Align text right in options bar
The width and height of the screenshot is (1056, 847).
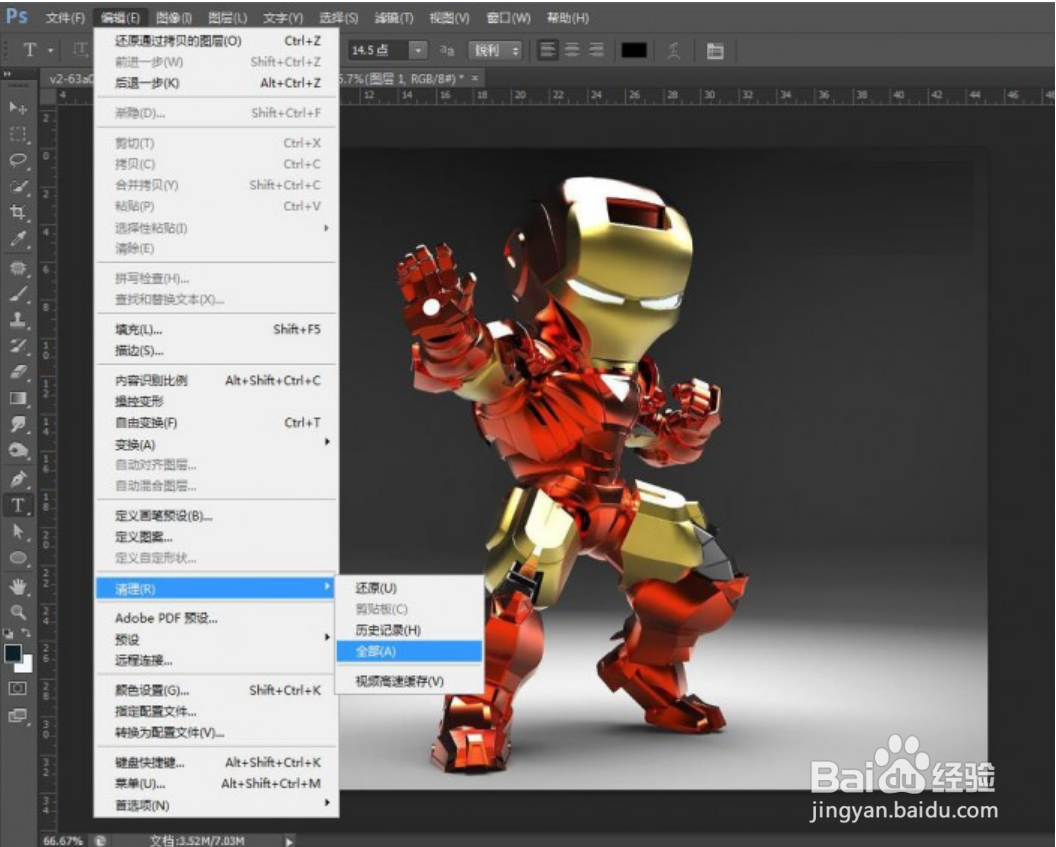coord(596,50)
